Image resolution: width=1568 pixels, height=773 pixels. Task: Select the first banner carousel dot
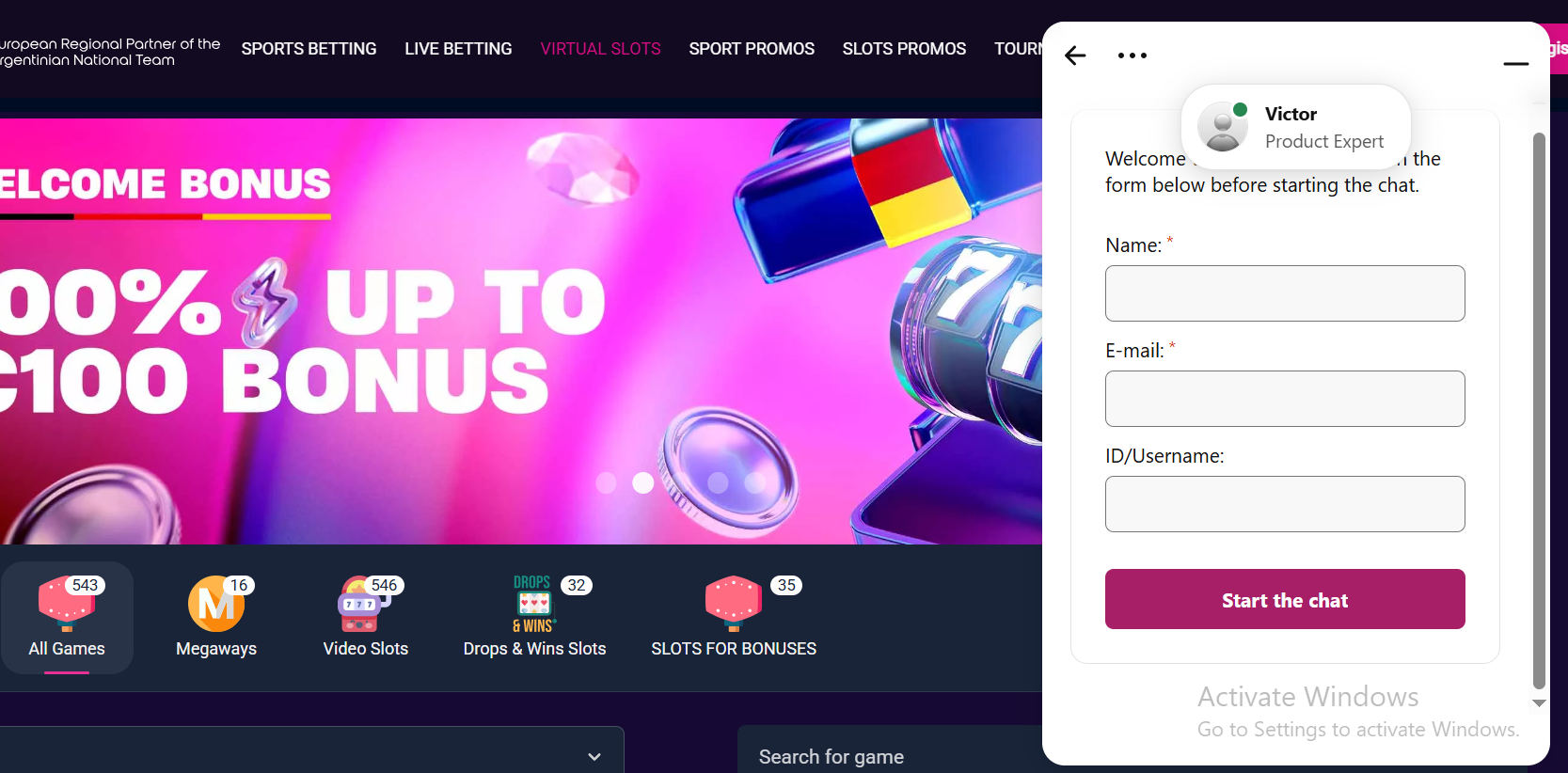tap(606, 482)
